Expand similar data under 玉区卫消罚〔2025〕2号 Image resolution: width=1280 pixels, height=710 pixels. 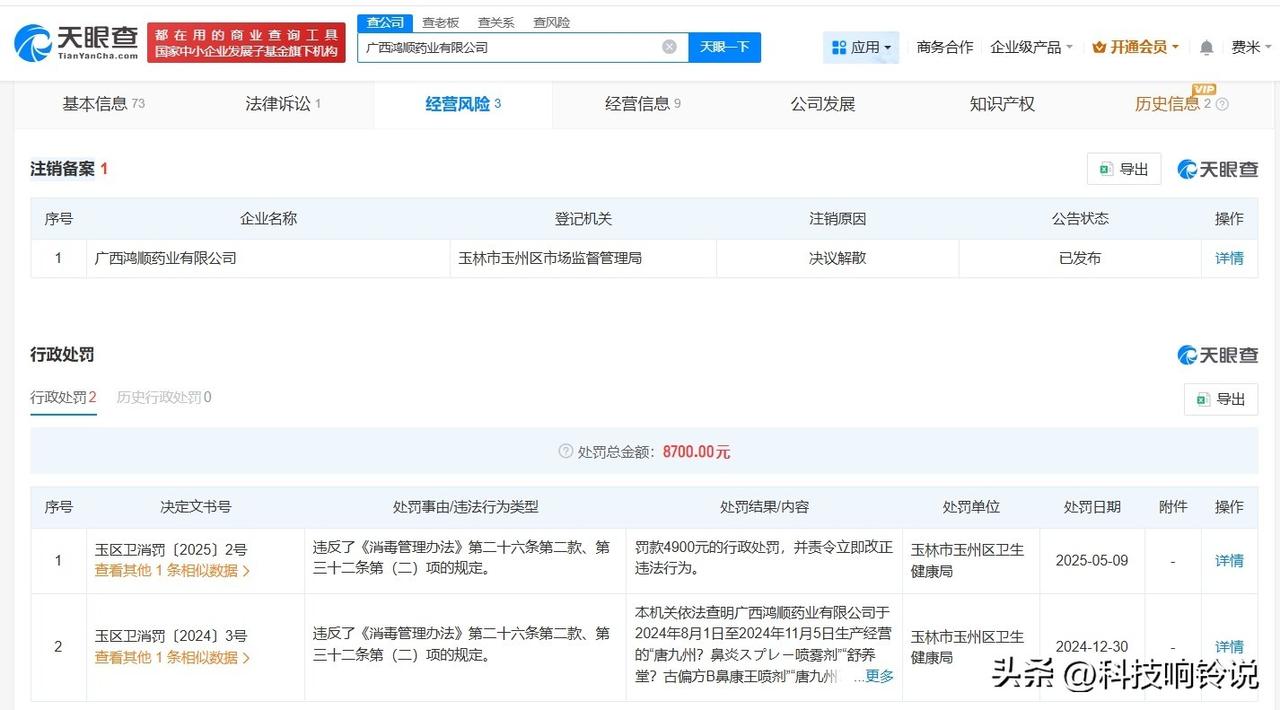172,571
